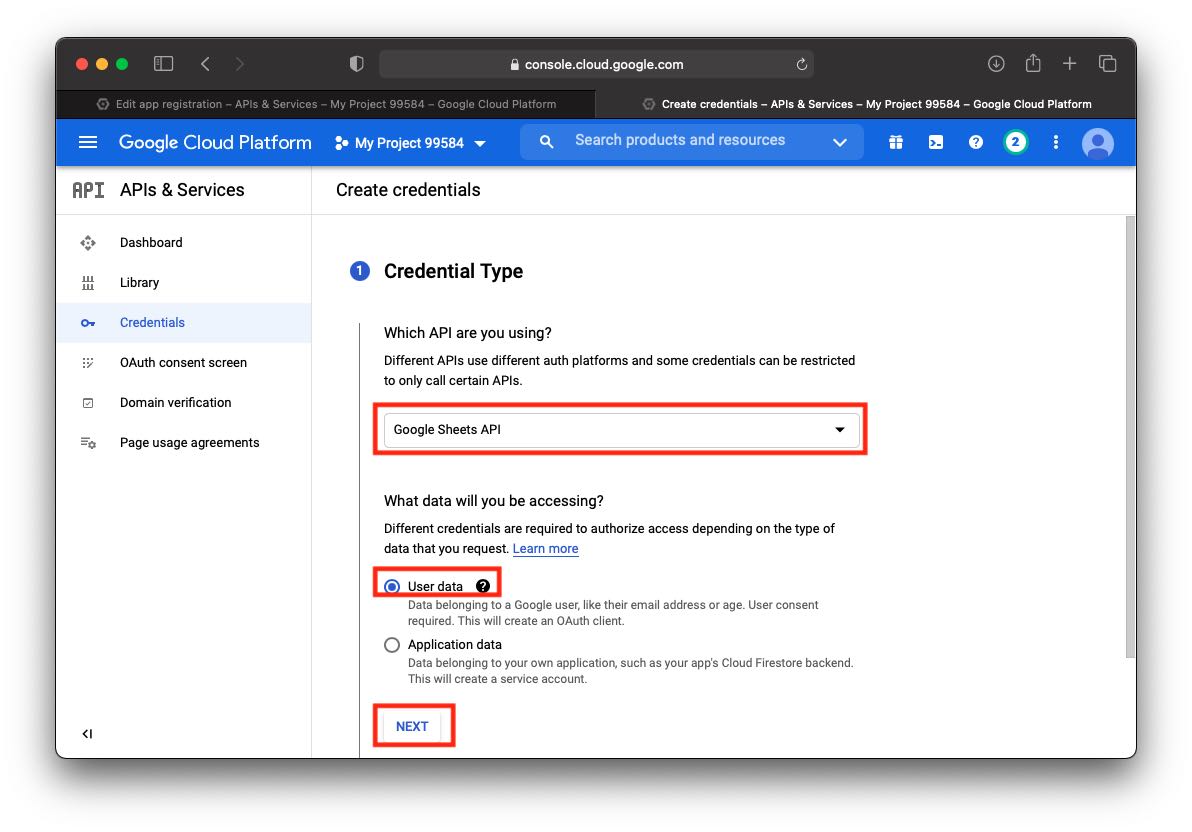Follow the Learn more link
Image resolution: width=1192 pixels, height=832 pixels.
click(x=545, y=549)
